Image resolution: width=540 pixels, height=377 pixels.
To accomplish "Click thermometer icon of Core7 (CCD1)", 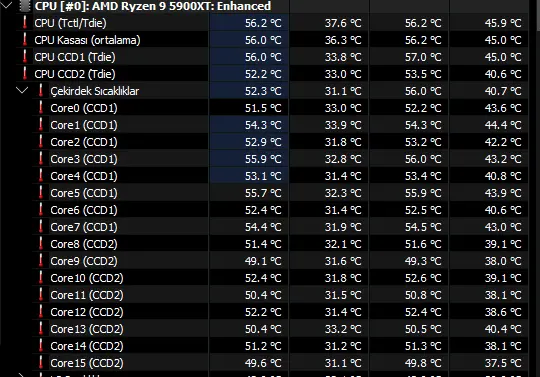I will (41, 227).
